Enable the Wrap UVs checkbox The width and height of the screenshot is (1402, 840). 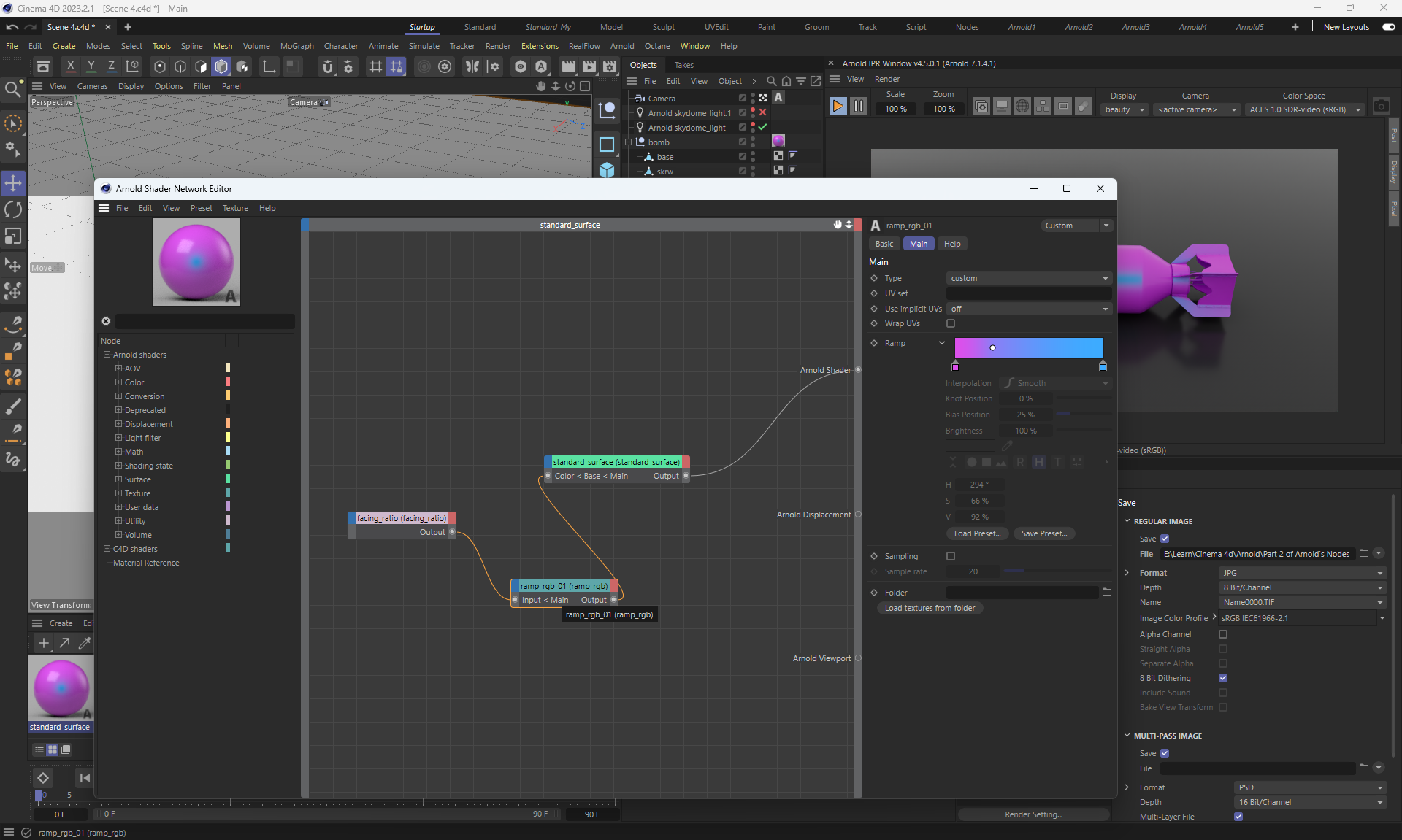pyautogui.click(x=951, y=323)
